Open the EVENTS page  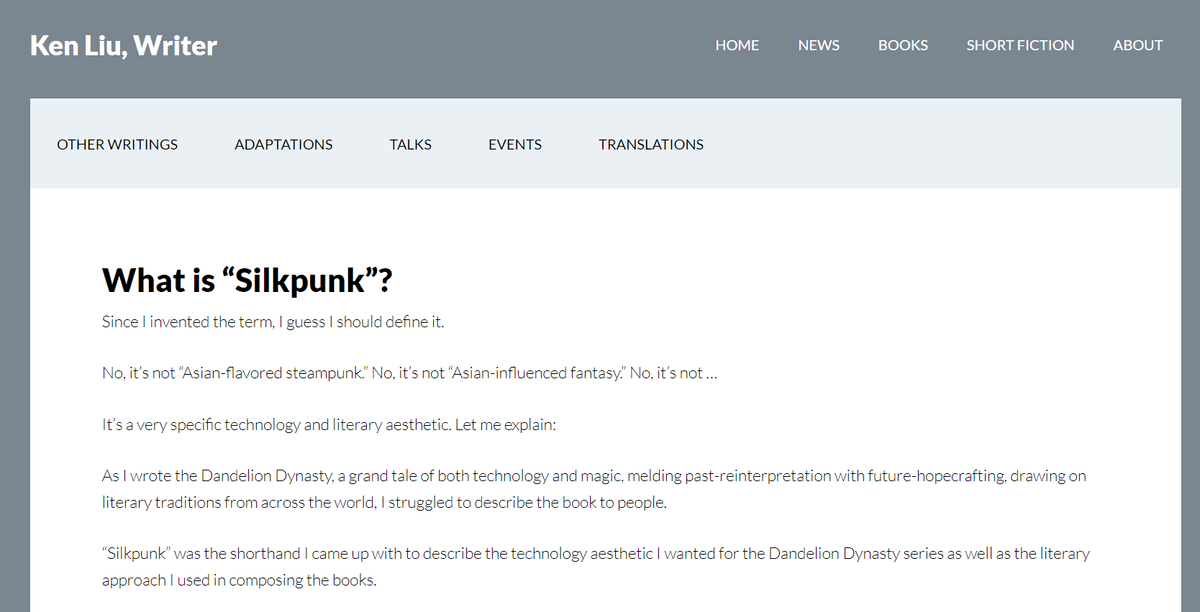(x=514, y=144)
